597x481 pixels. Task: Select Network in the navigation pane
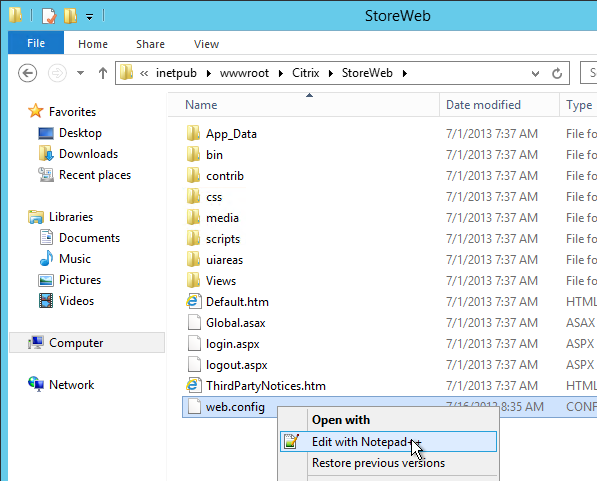click(x=71, y=385)
